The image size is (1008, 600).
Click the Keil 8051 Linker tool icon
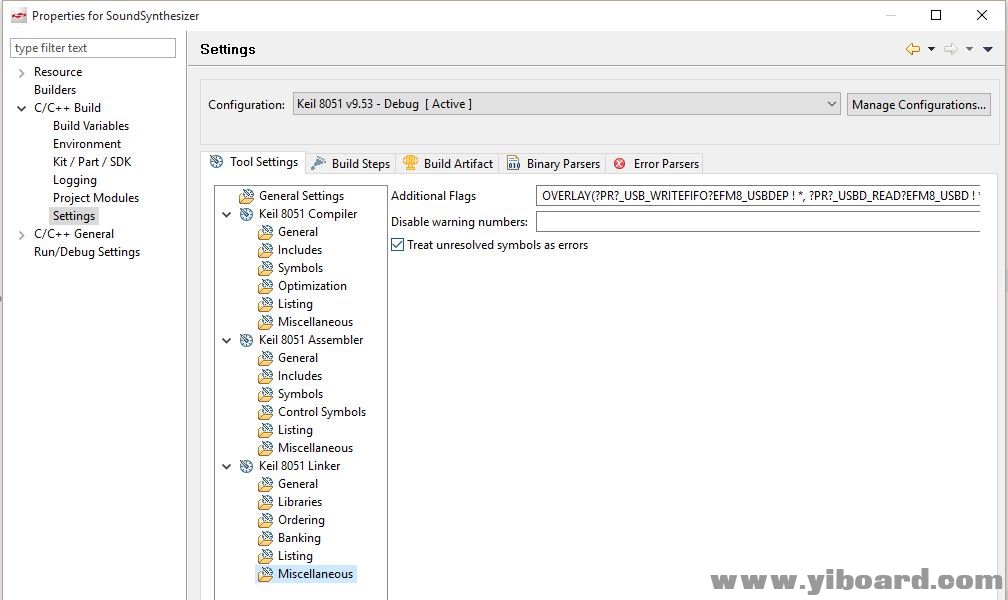click(246, 466)
